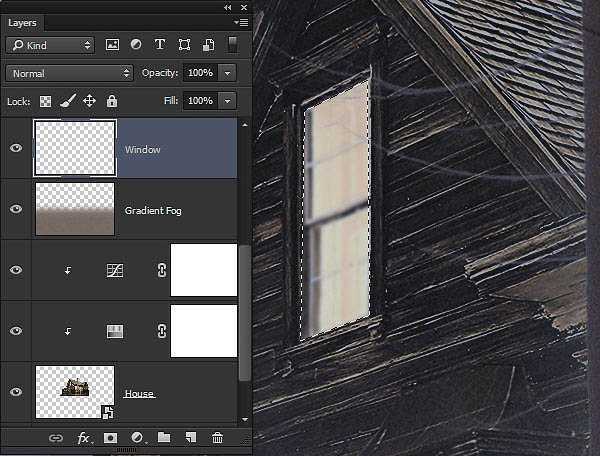Select the Layers panel tab

click(x=22, y=21)
